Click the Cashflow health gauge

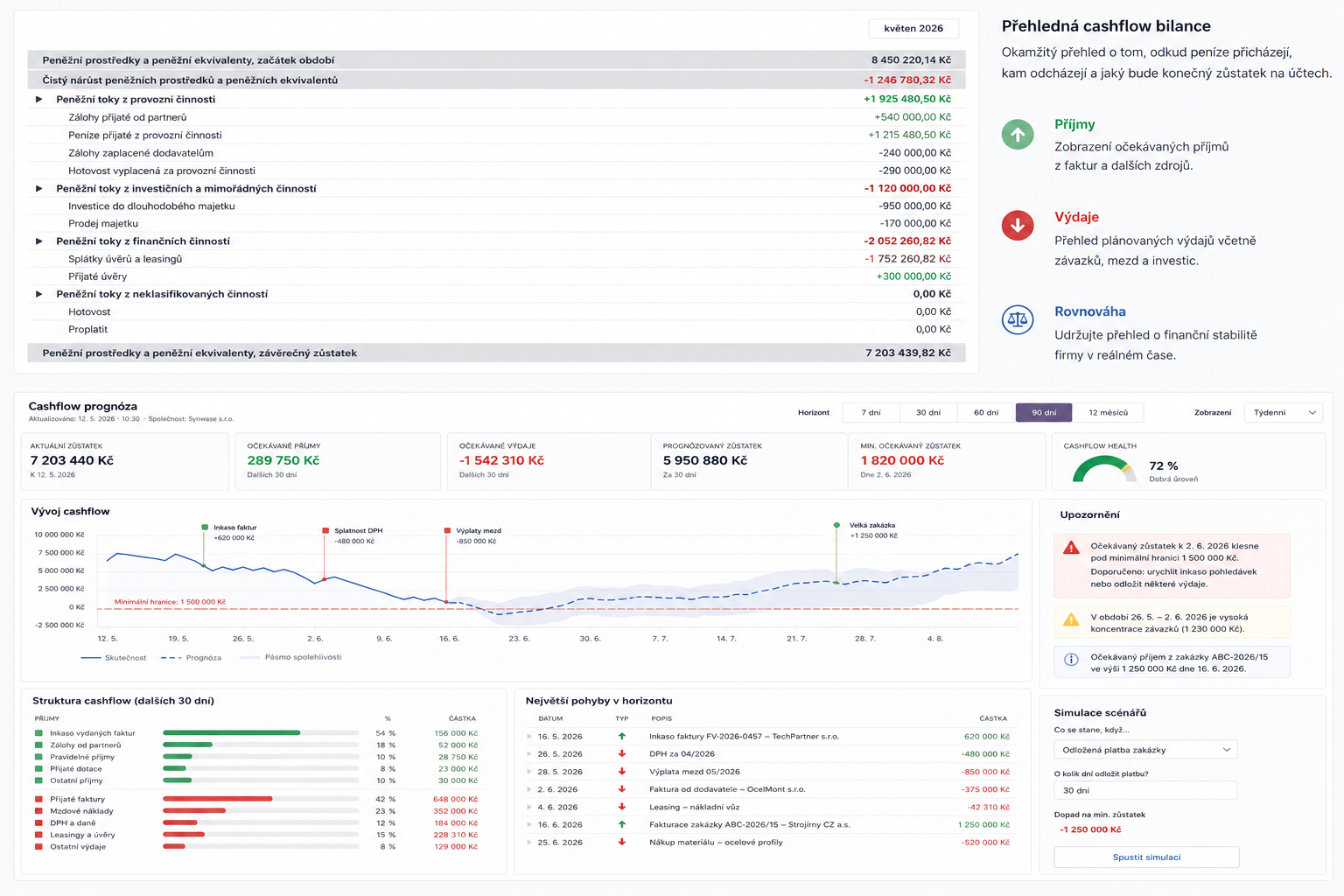(x=1104, y=470)
